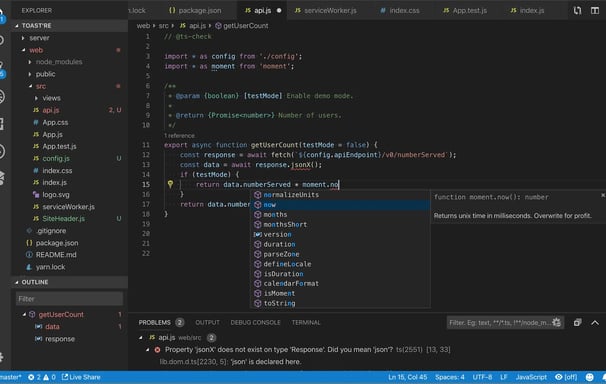Click errors and warnings count in status bar

[41, 377]
